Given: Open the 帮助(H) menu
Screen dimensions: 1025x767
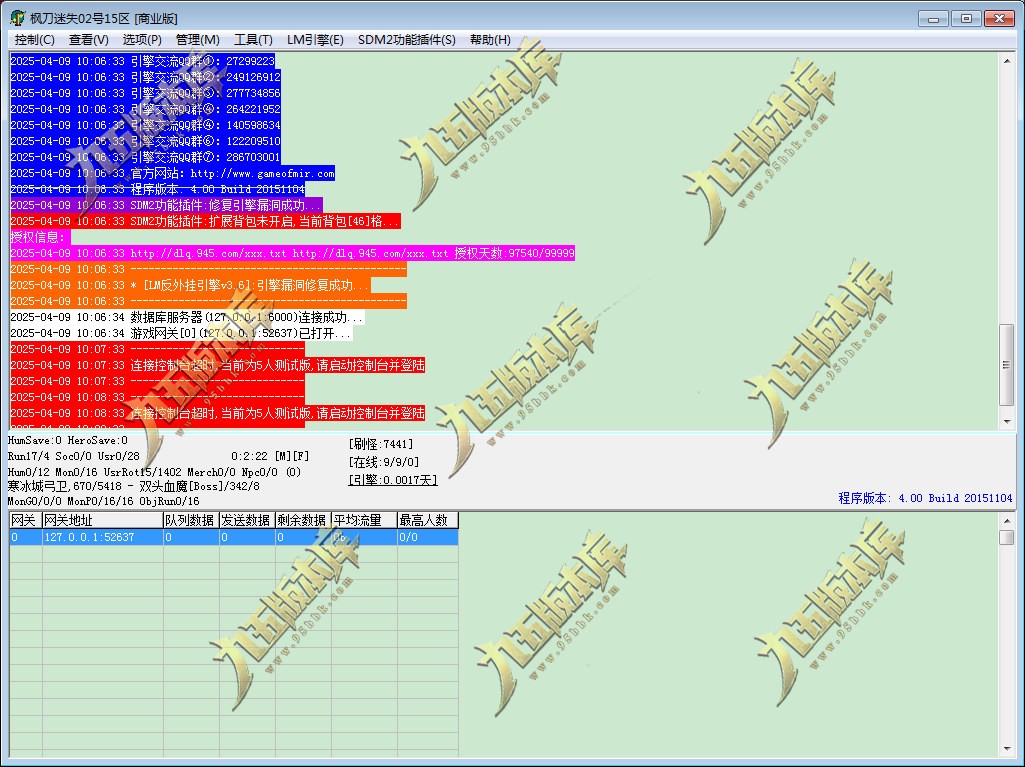Looking at the screenshot, I should pos(490,40).
